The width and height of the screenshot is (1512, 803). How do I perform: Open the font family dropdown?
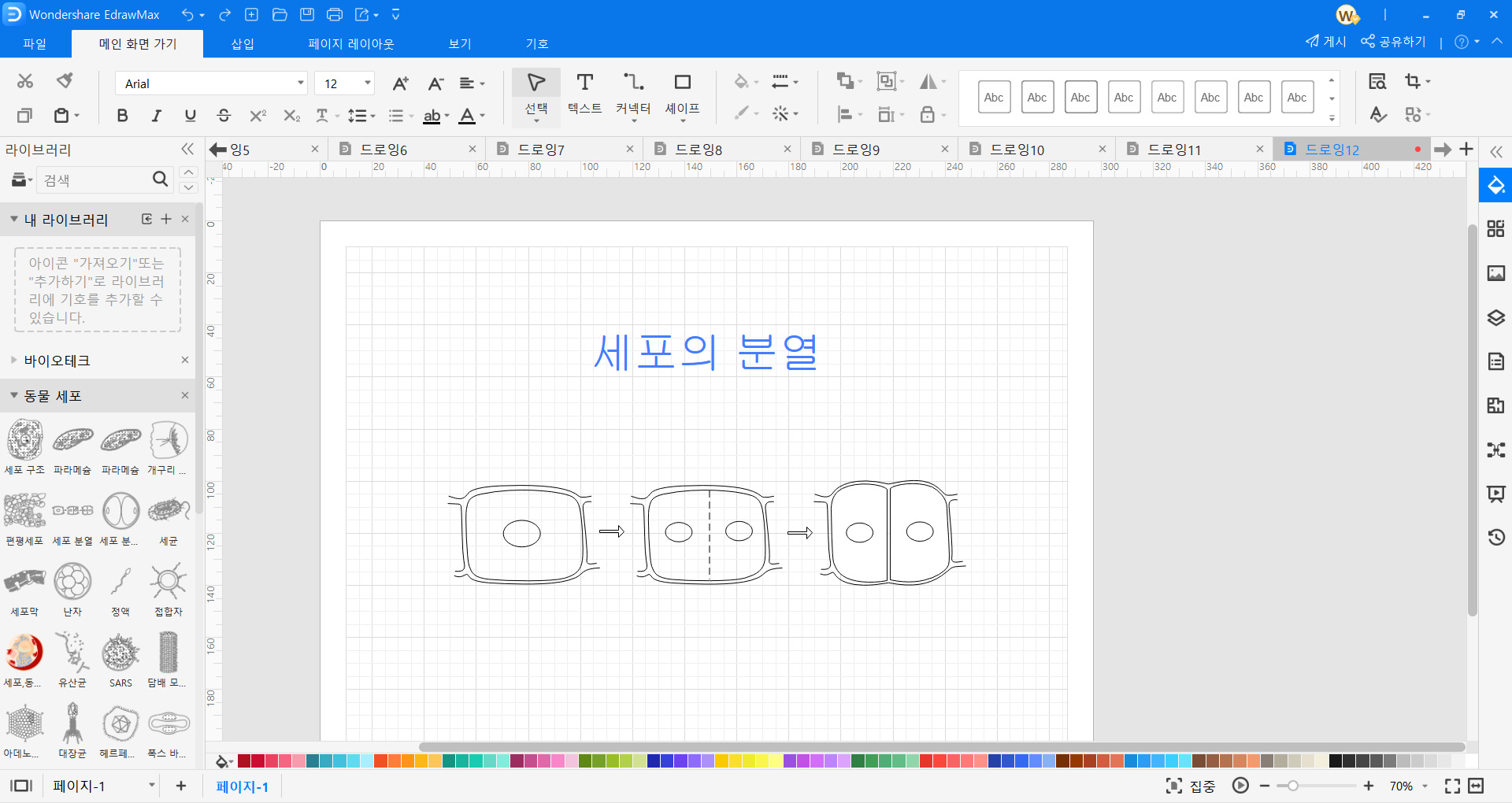coord(299,83)
